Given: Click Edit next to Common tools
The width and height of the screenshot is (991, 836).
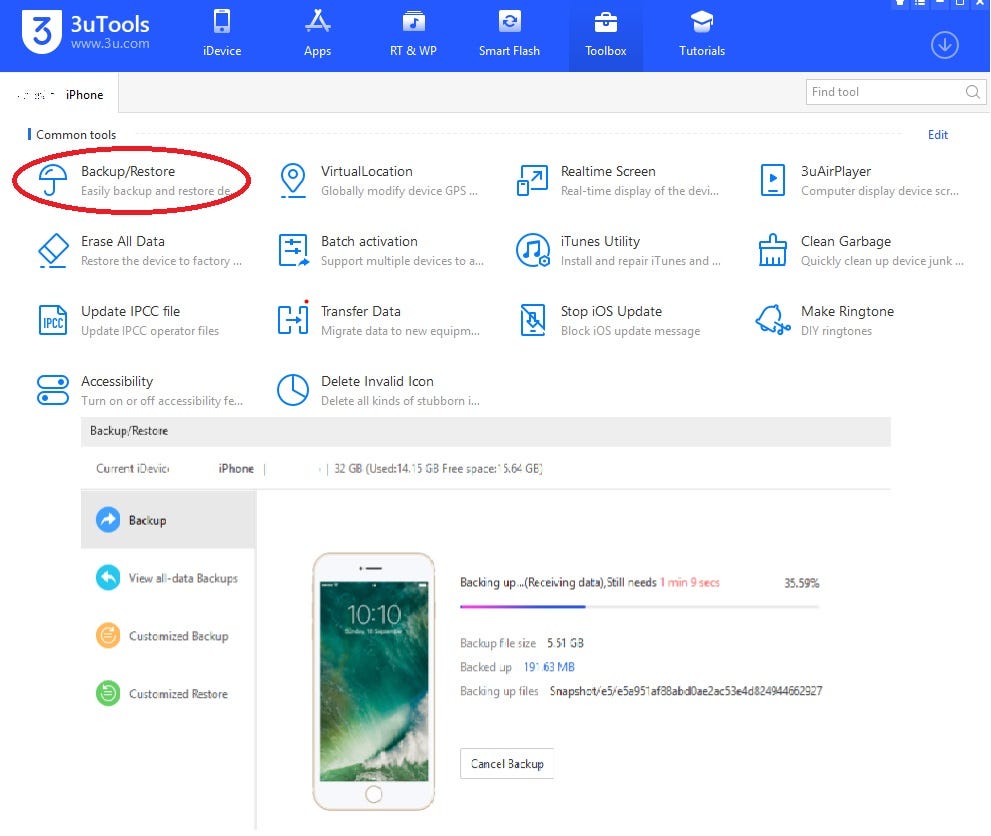Looking at the screenshot, I should pyautogui.click(x=937, y=134).
